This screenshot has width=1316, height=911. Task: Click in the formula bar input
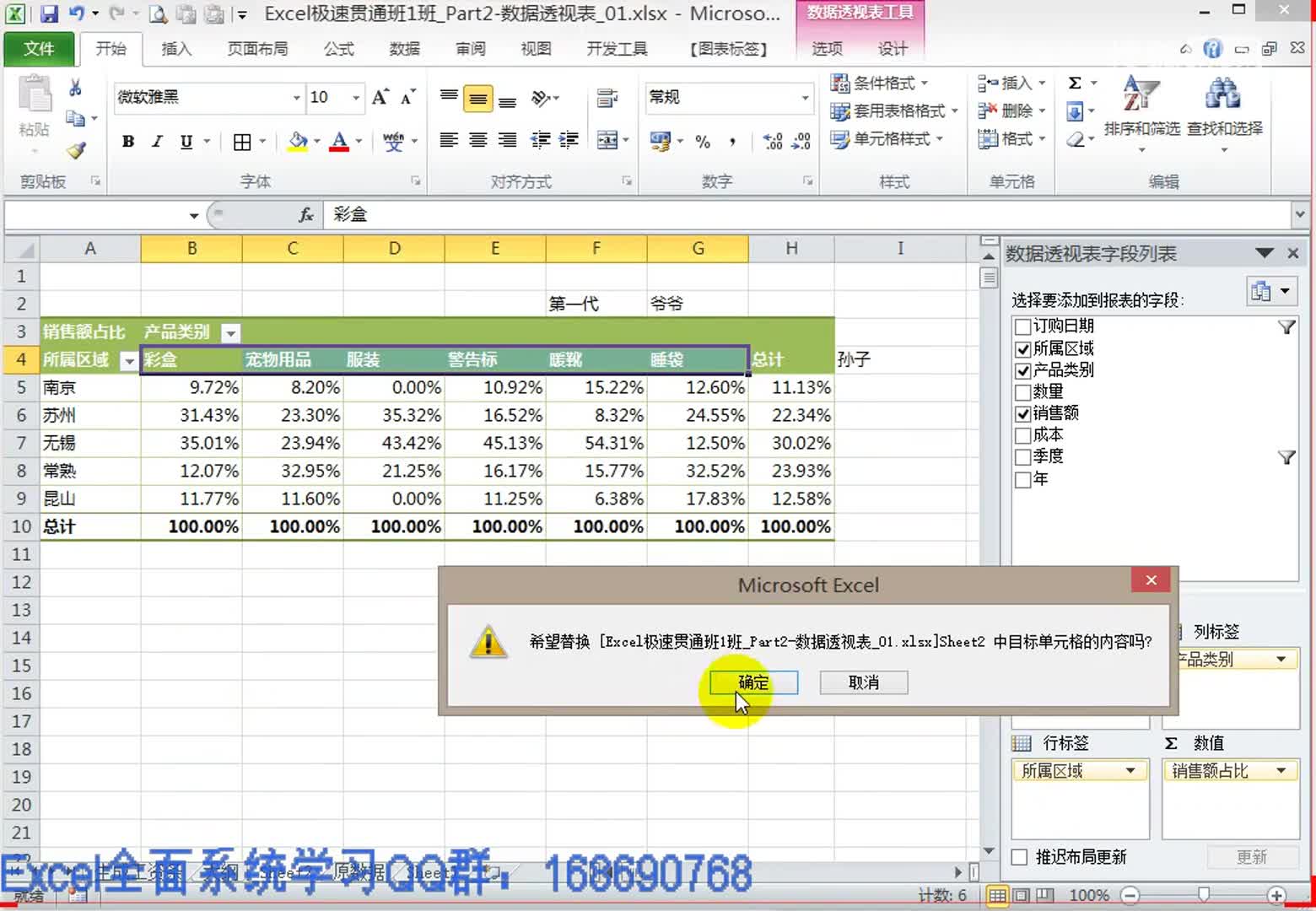click(808, 215)
